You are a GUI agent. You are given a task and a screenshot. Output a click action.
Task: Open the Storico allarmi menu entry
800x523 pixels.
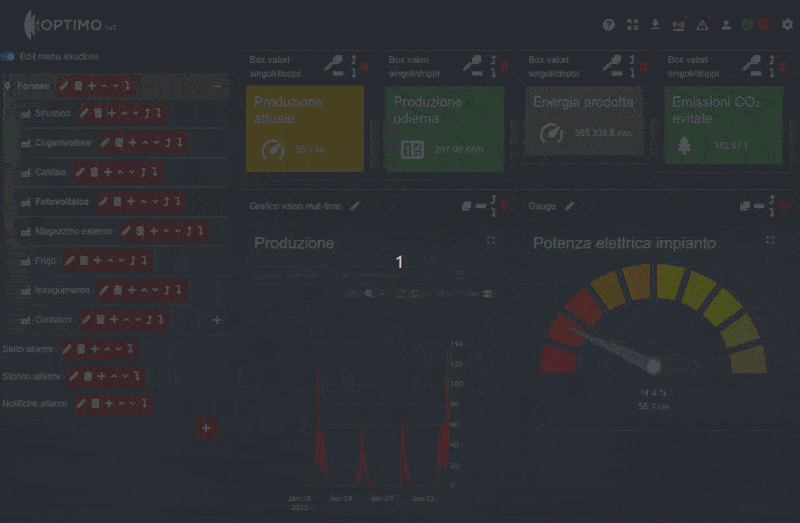click(x=31, y=377)
